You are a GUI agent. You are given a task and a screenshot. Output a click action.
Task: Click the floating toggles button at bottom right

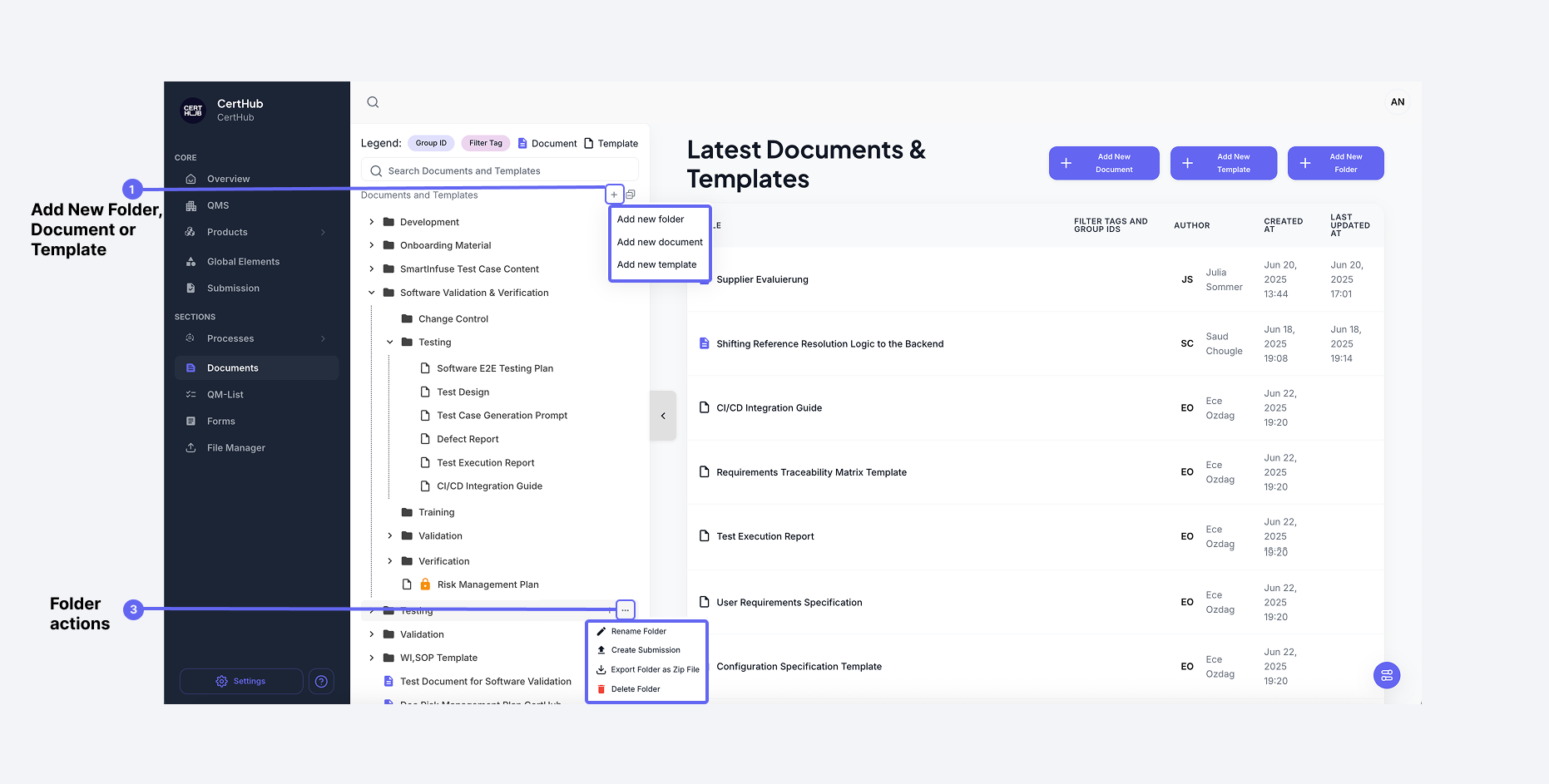pyautogui.click(x=1386, y=675)
